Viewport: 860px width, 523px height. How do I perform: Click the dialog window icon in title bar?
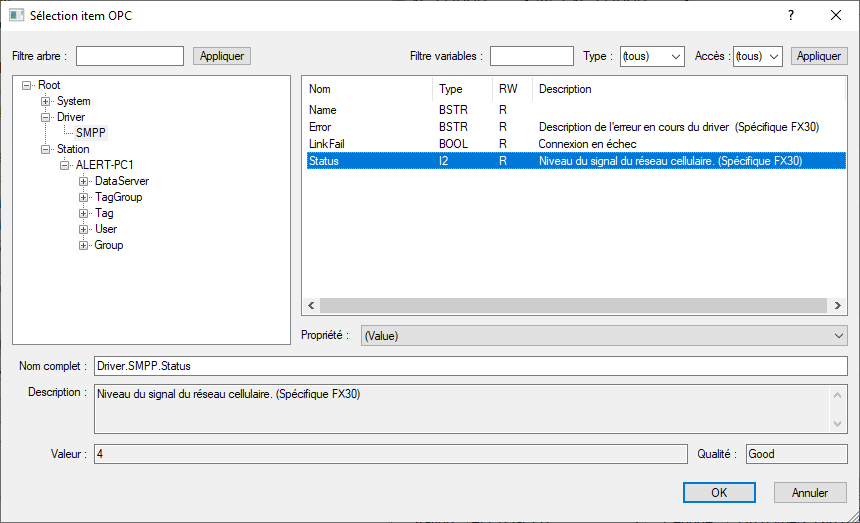tap(16, 15)
